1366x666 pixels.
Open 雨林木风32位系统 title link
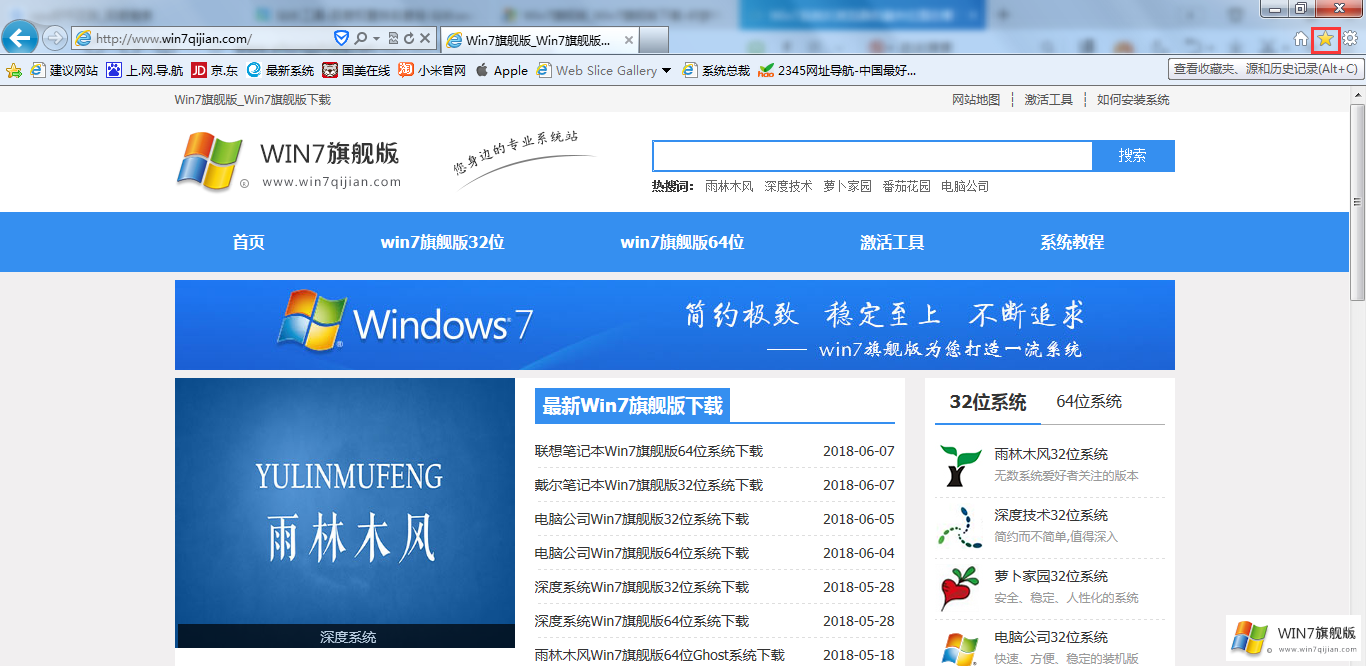point(1051,454)
